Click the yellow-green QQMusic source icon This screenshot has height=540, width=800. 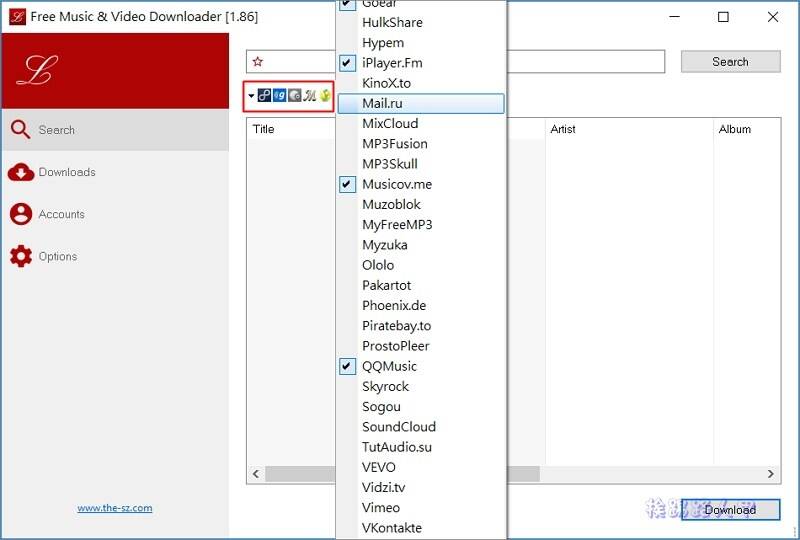325,95
